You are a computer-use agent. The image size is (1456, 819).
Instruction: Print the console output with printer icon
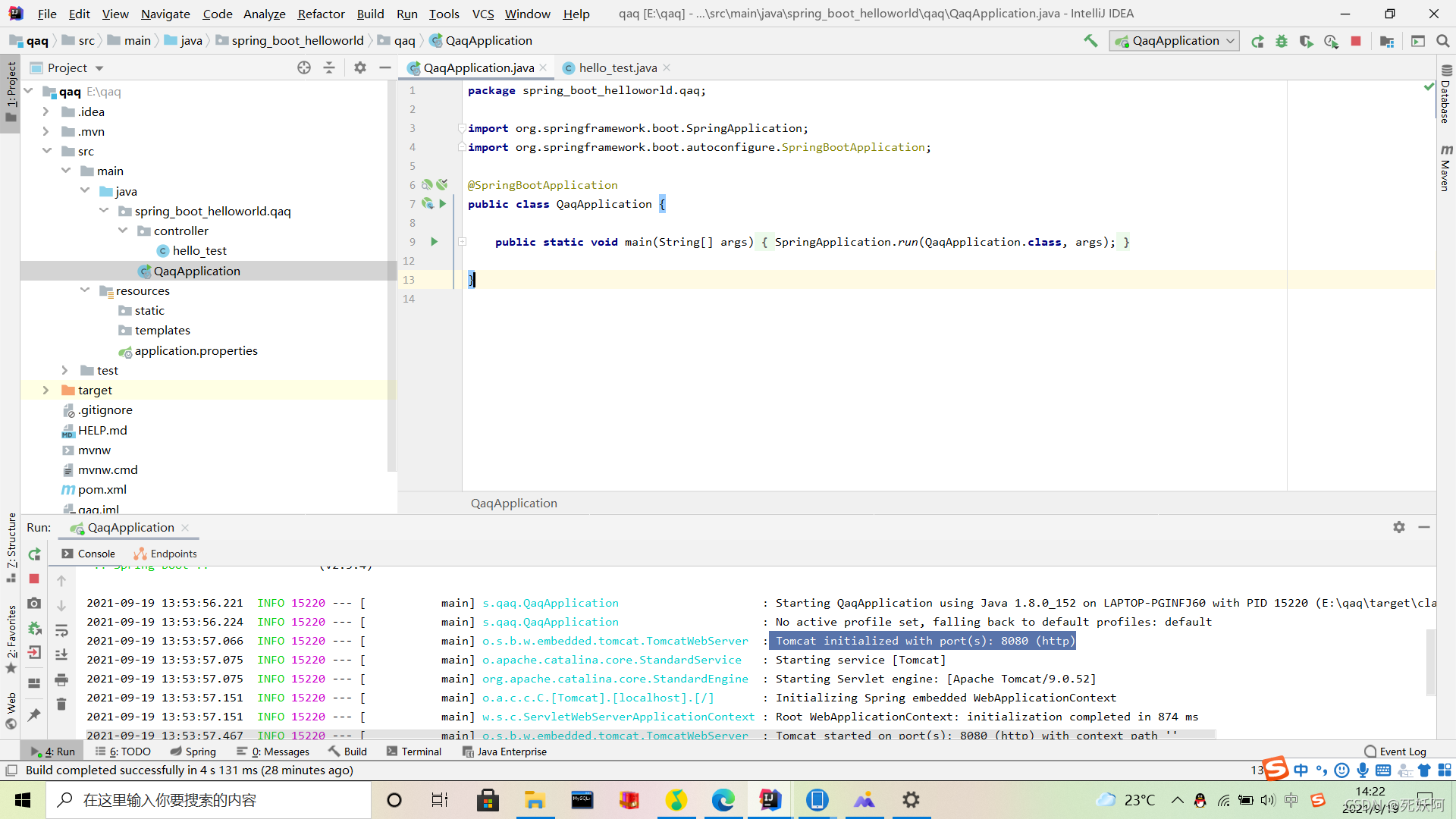pyautogui.click(x=61, y=679)
